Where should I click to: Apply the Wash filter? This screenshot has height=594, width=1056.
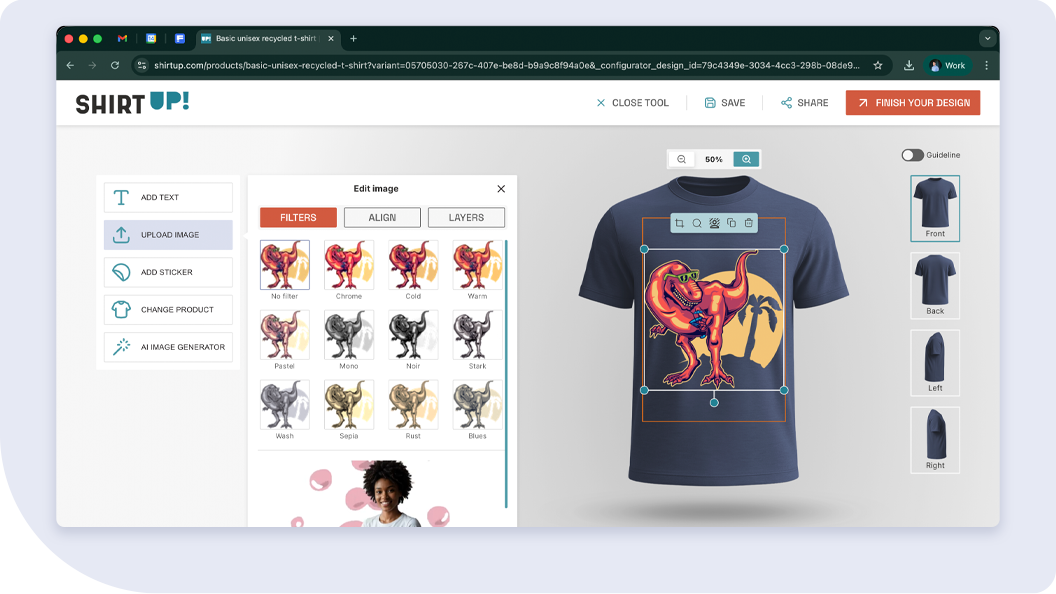tap(285, 405)
